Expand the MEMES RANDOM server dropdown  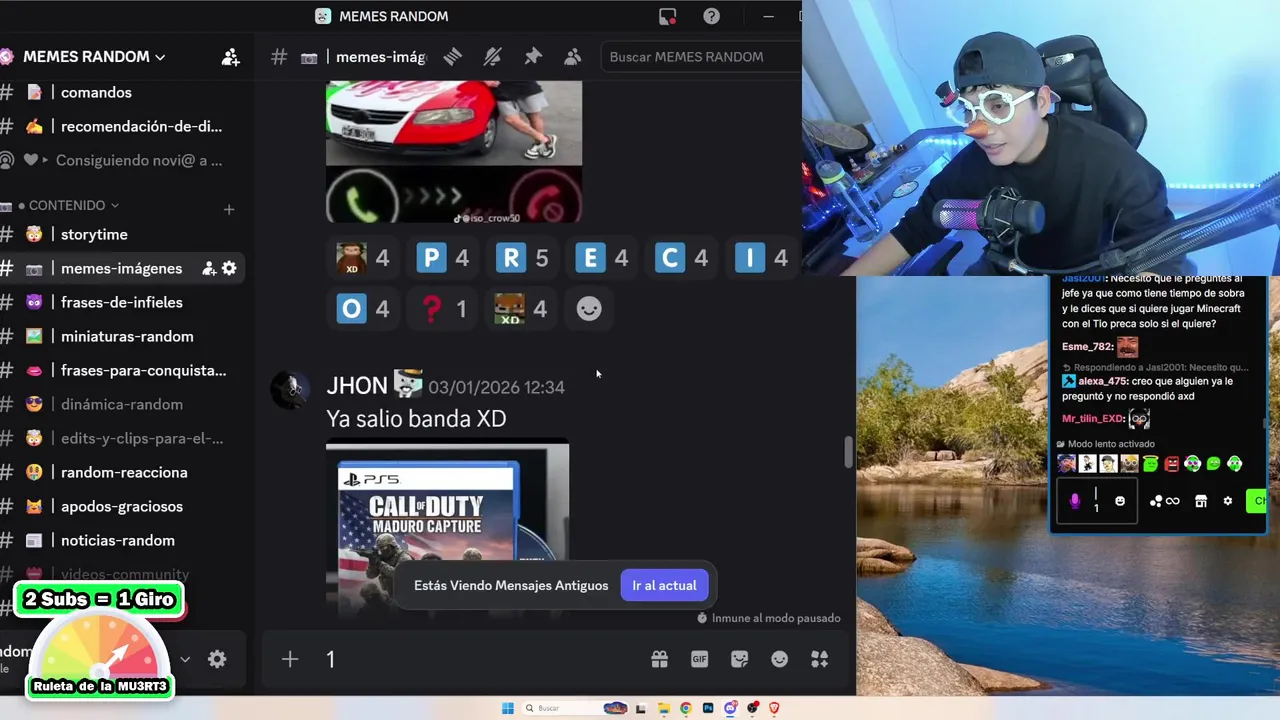(x=94, y=57)
